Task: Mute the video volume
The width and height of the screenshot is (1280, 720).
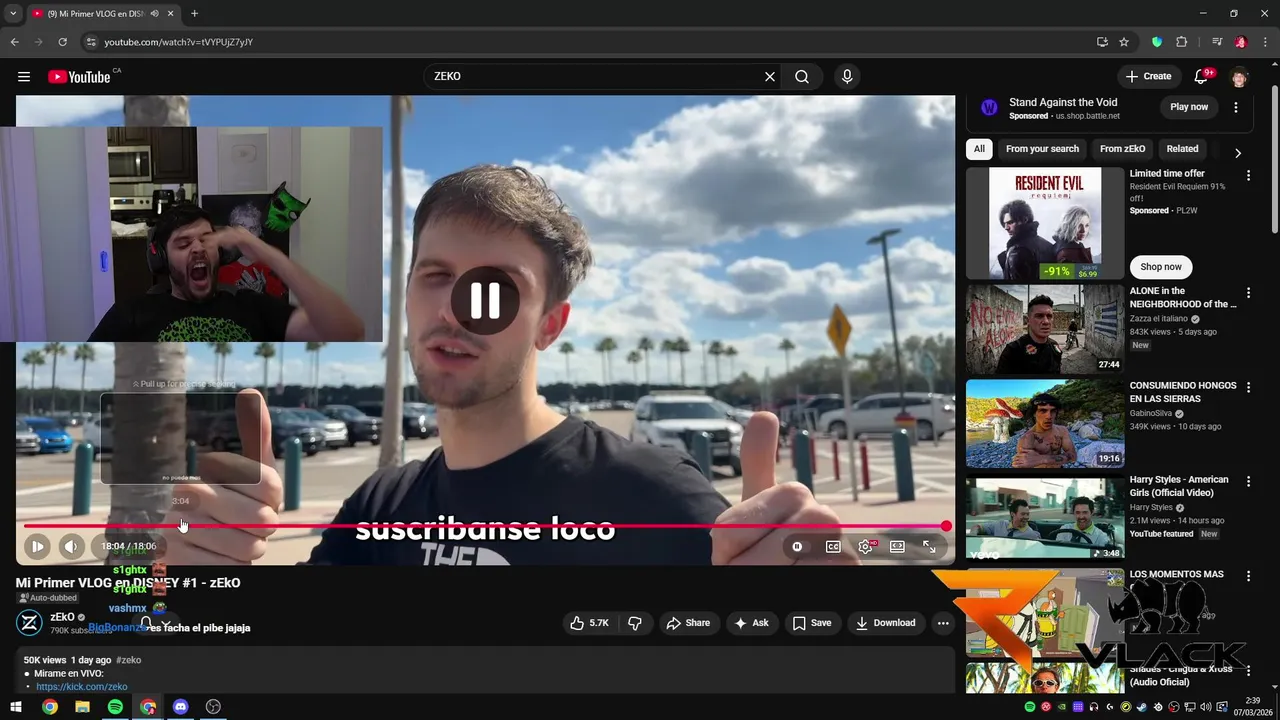Action: [x=70, y=546]
